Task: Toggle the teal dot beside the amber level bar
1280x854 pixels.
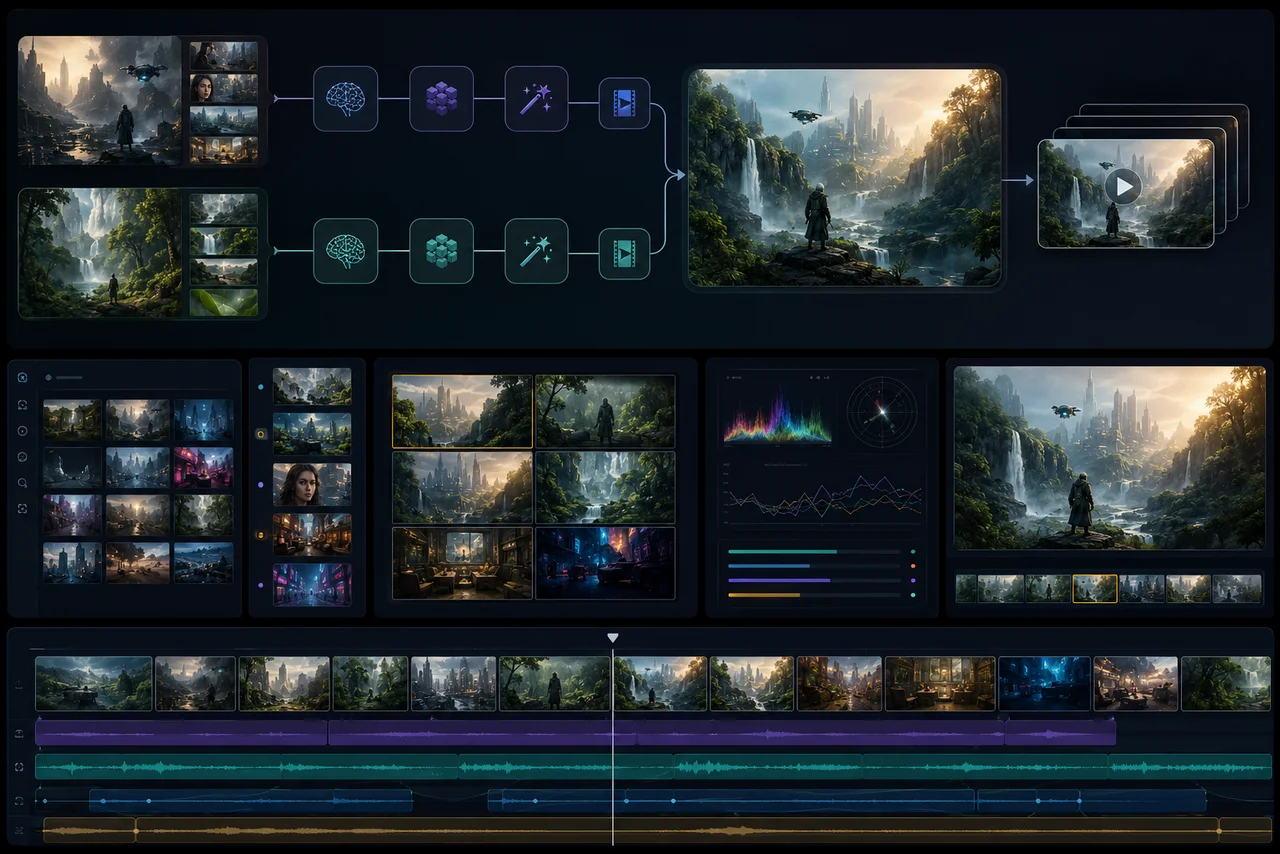Action: pyautogui.click(x=913, y=595)
